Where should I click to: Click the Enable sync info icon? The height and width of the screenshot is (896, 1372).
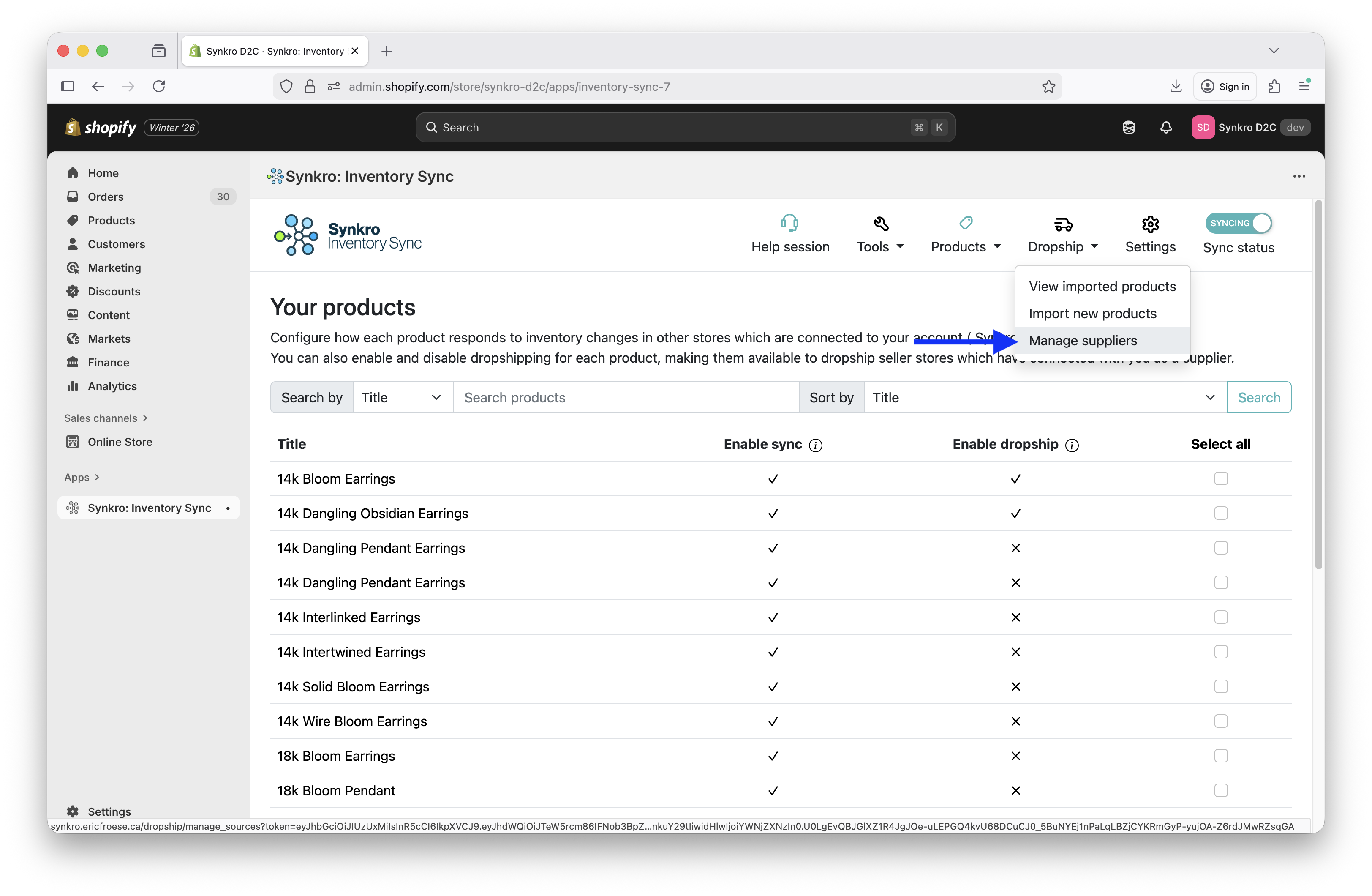(816, 445)
